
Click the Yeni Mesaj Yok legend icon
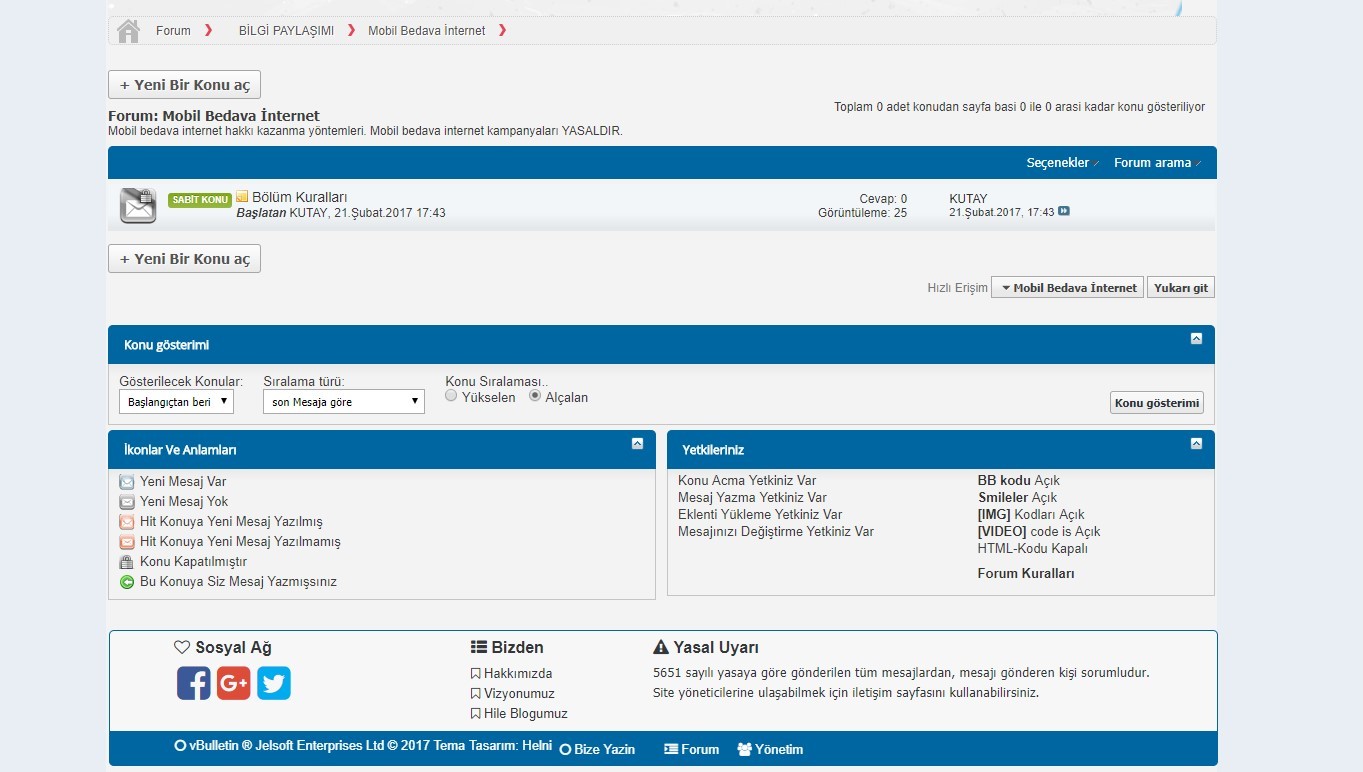point(127,502)
